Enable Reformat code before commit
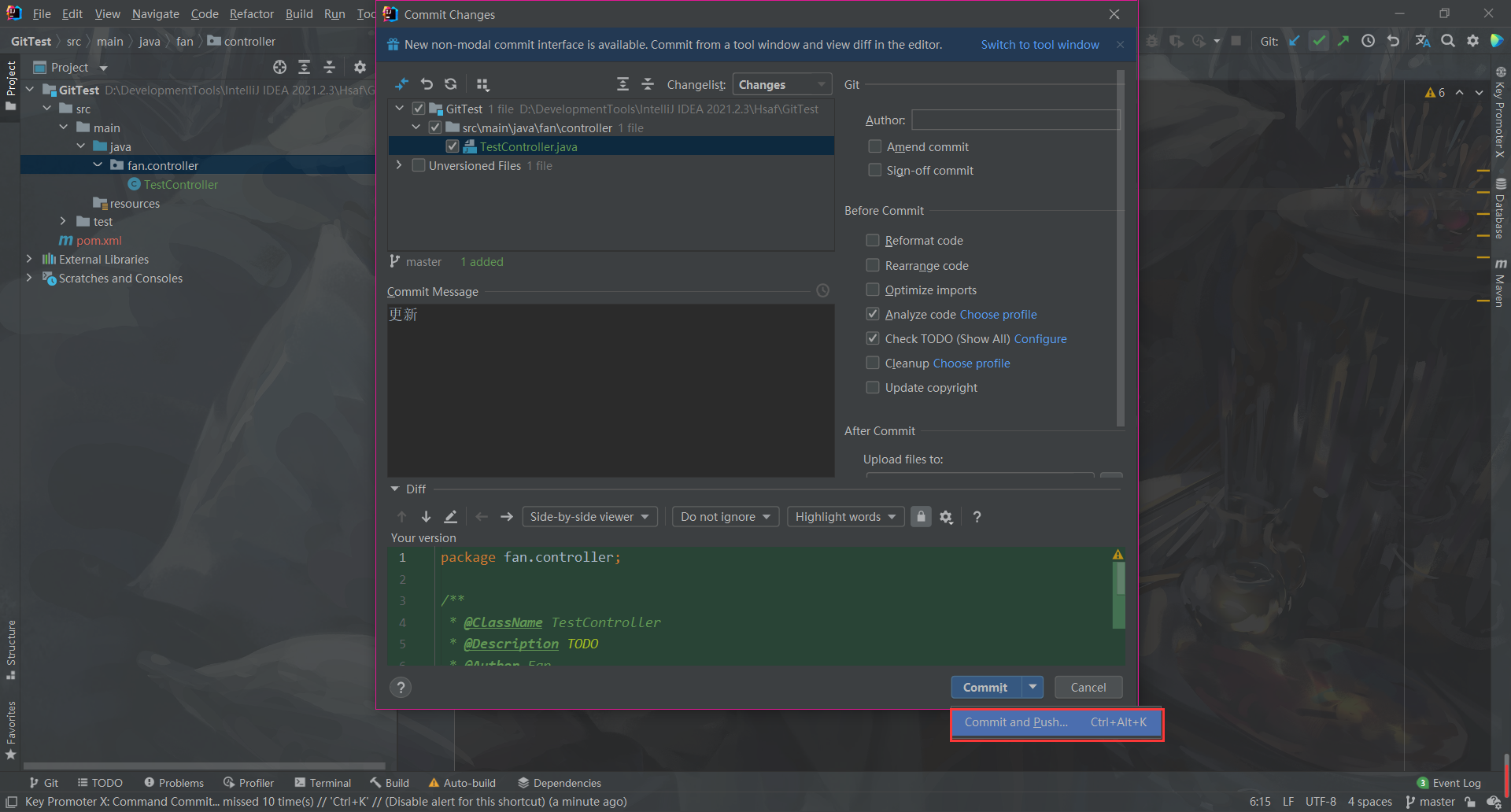Viewport: 1511px width, 812px height. point(873,240)
